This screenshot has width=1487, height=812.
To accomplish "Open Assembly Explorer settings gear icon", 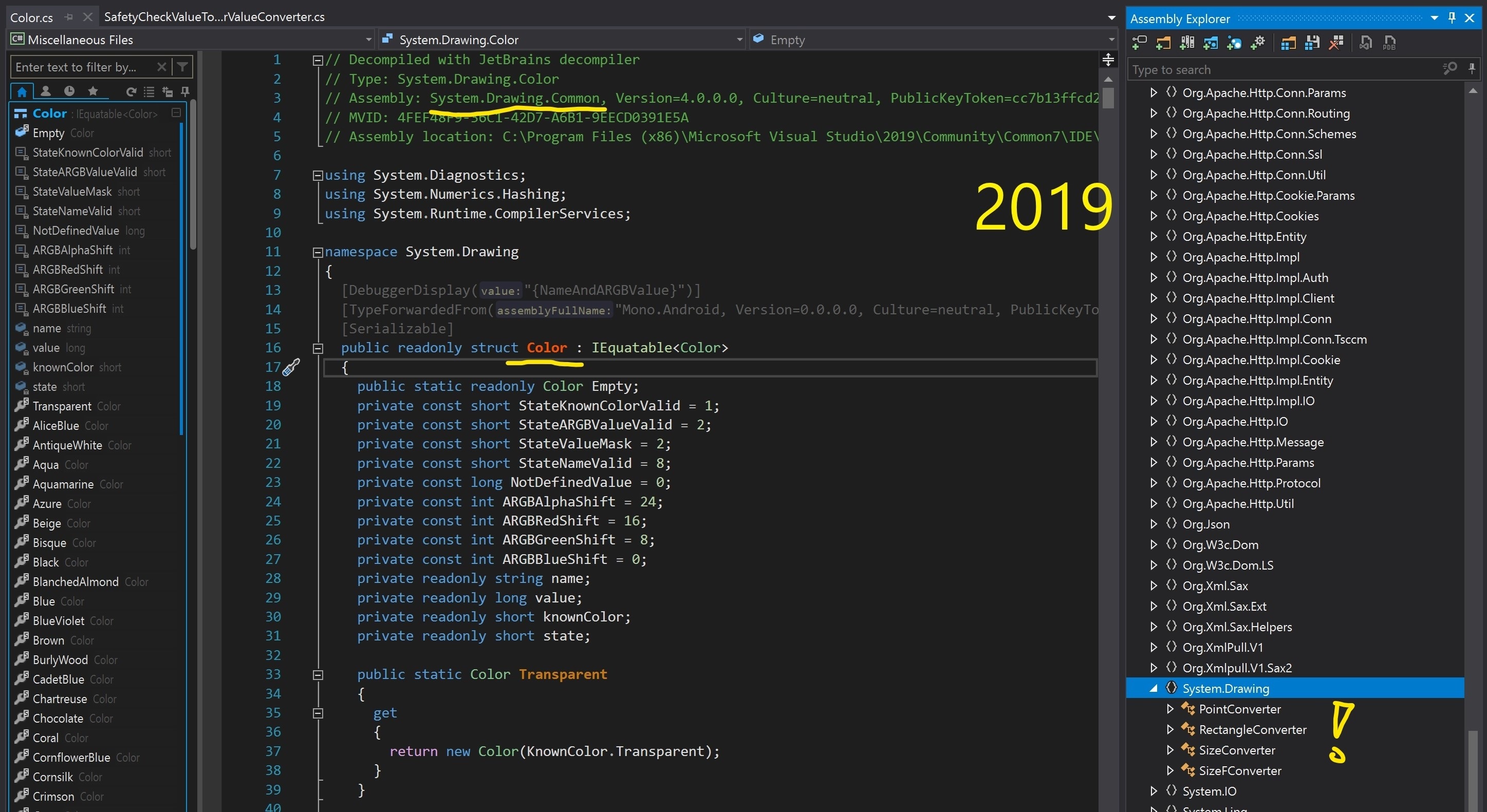I will tap(1259, 42).
